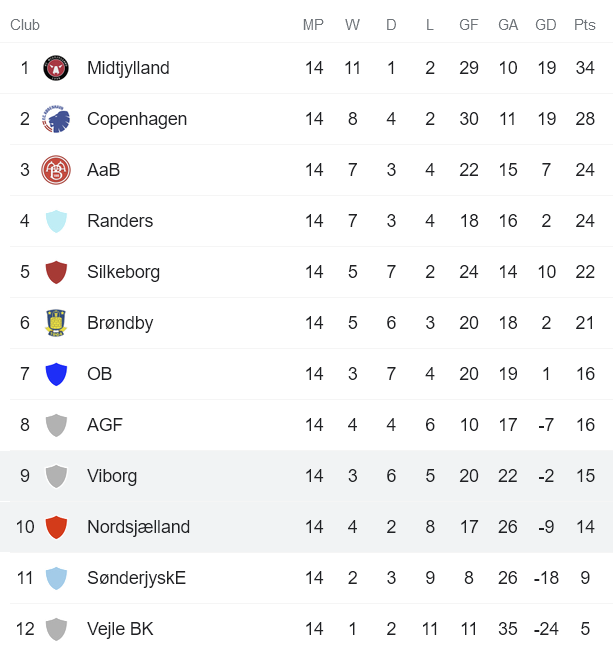Click the OB blue shield icon
The width and height of the screenshot is (613, 662).
(x=56, y=374)
